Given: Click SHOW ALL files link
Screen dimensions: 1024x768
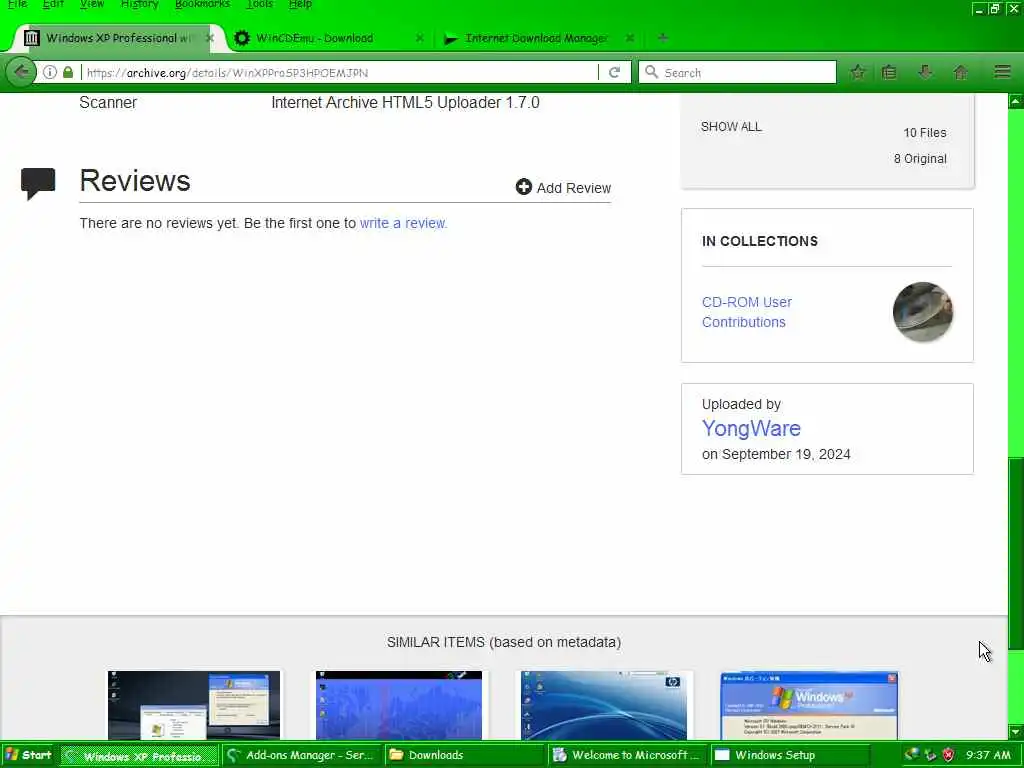Looking at the screenshot, I should click(x=731, y=127).
